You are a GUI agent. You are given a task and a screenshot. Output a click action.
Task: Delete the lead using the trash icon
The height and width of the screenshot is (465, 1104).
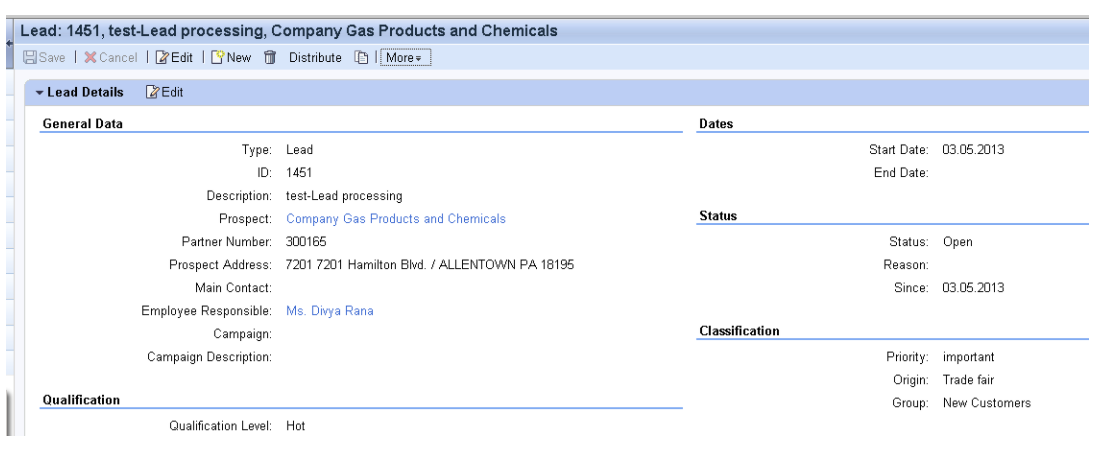point(270,58)
